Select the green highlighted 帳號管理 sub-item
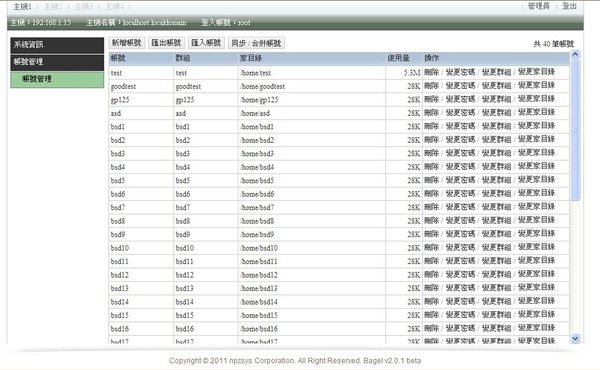 coord(57,79)
